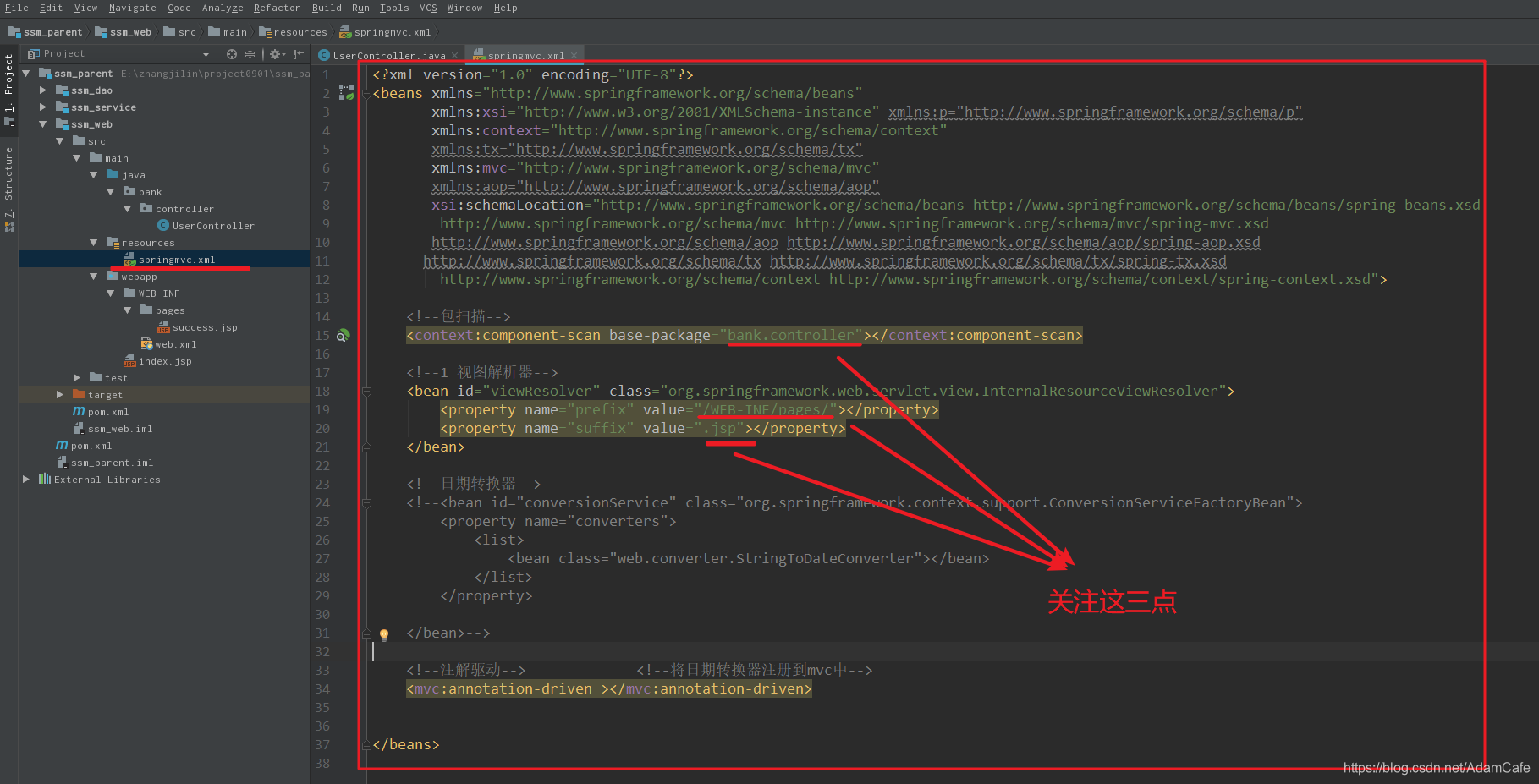Select springmvc.xml file icon in project tree
Image resolution: width=1539 pixels, height=784 pixels.
click(129, 259)
